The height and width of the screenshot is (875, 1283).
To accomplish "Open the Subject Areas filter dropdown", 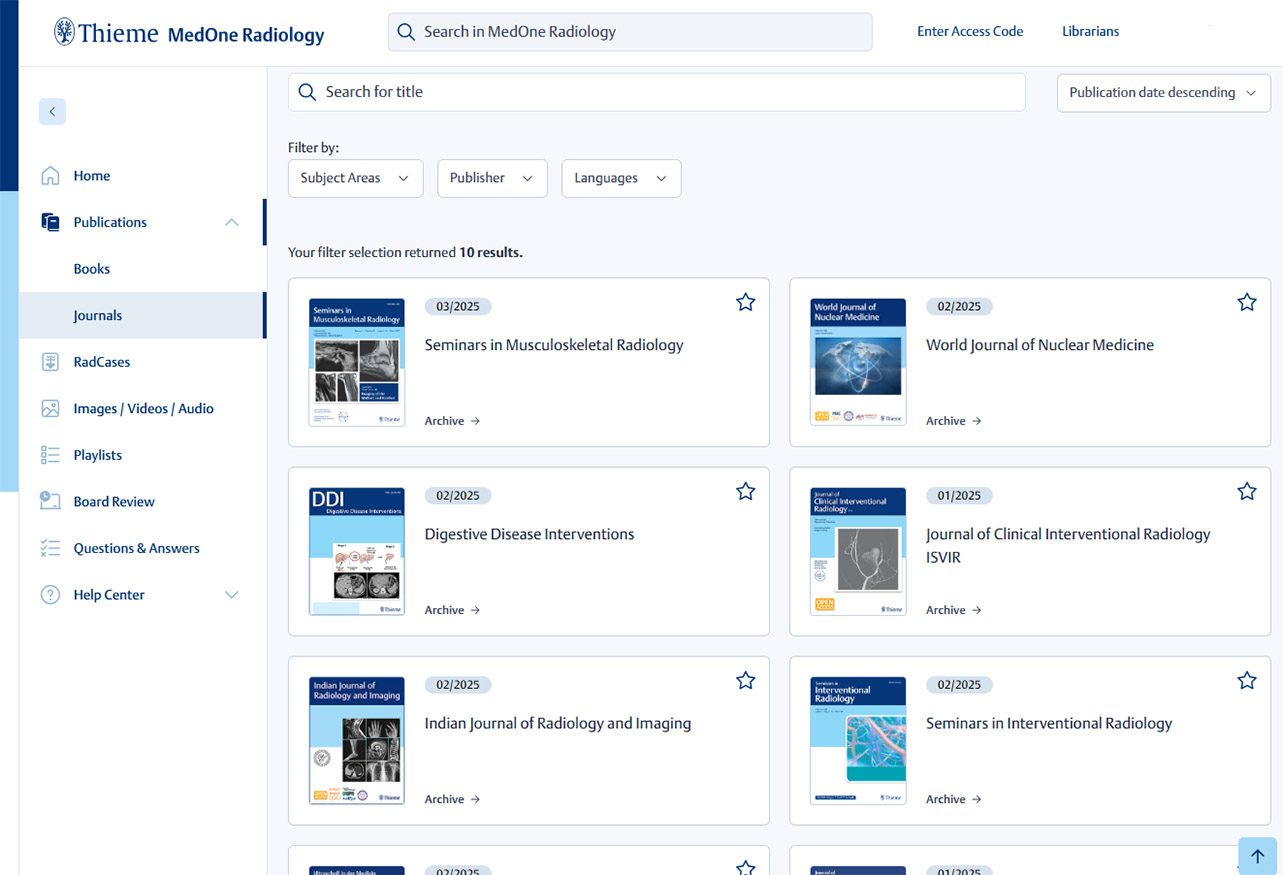I will (x=355, y=178).
